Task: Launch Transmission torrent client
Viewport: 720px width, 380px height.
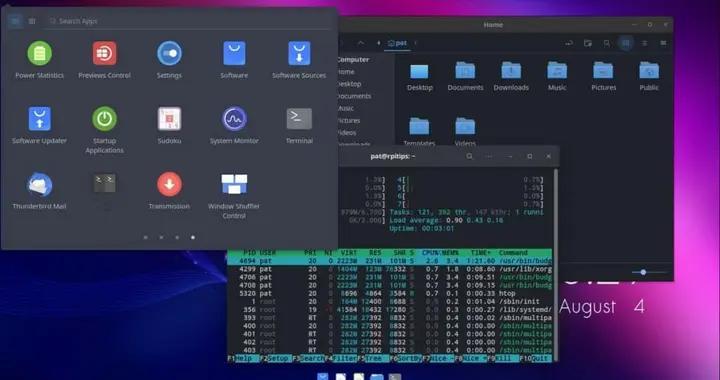Action: [169, 191]
